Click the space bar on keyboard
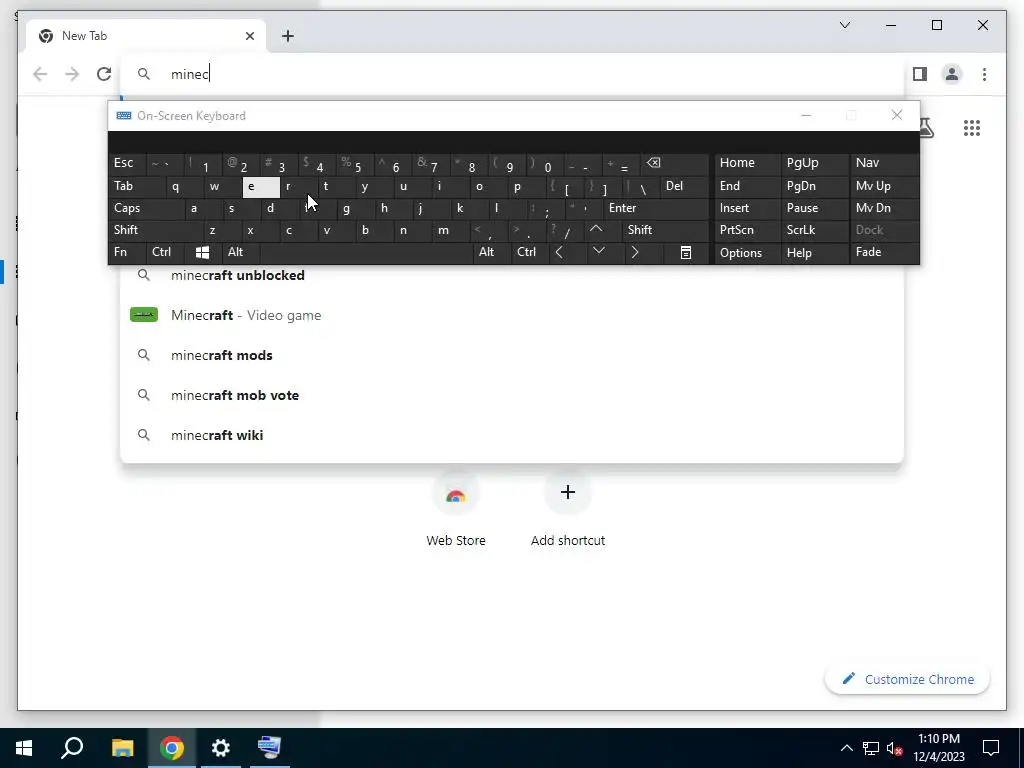 click(366, 252)
